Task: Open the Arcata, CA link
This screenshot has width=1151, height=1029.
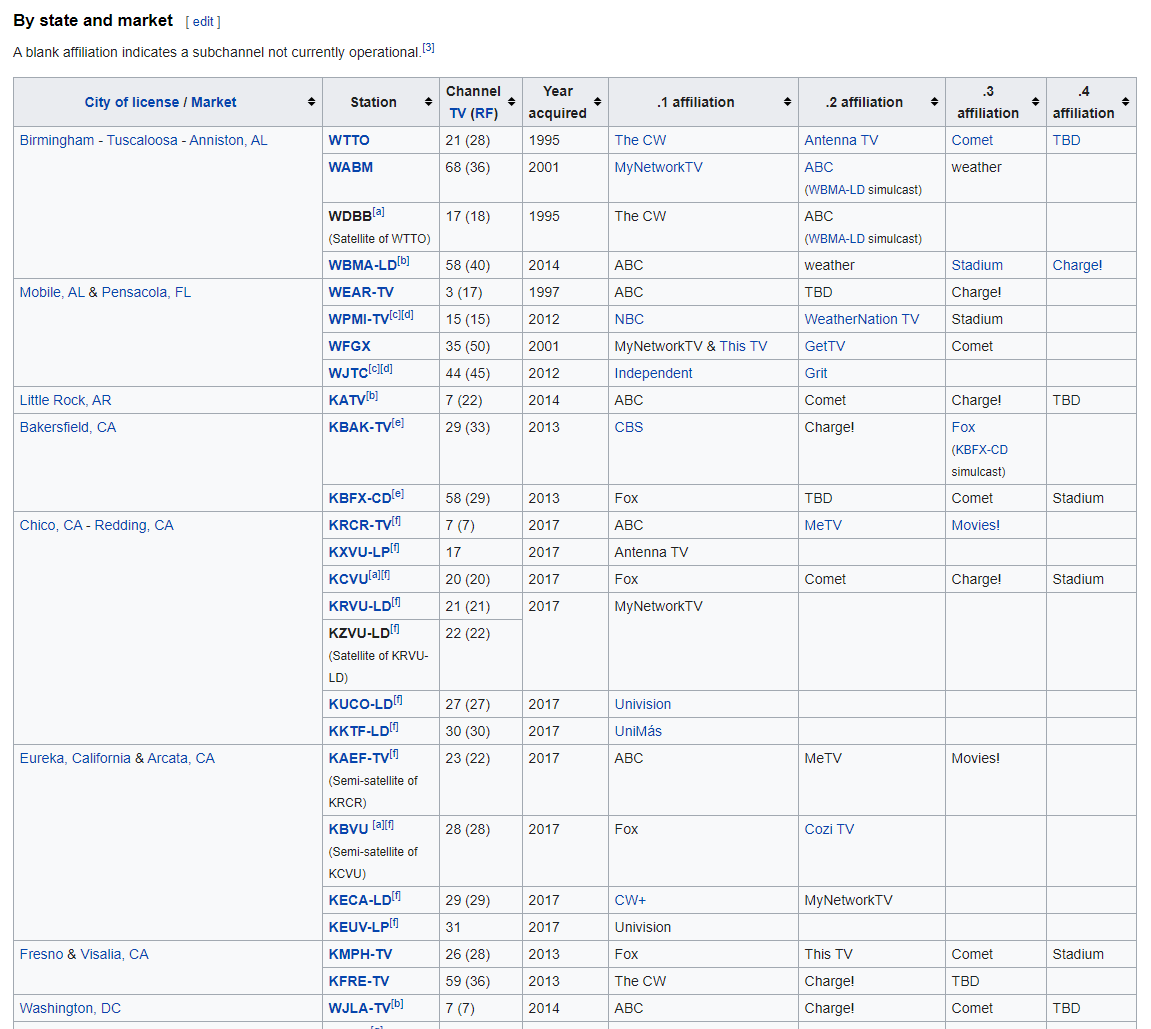Action: pyautogui.click(x=181, y=758)
